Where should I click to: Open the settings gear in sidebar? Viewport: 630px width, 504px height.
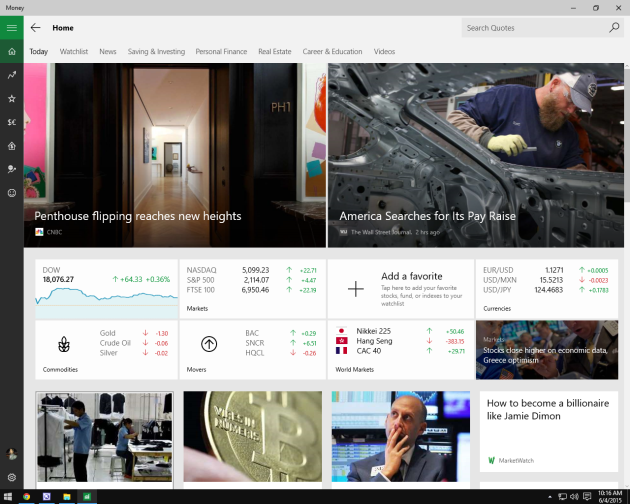[12, 477]
